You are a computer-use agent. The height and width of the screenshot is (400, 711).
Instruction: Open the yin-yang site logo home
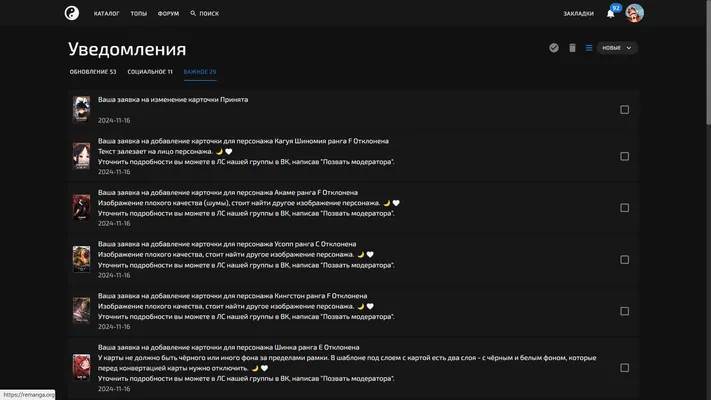coord(72,13)
